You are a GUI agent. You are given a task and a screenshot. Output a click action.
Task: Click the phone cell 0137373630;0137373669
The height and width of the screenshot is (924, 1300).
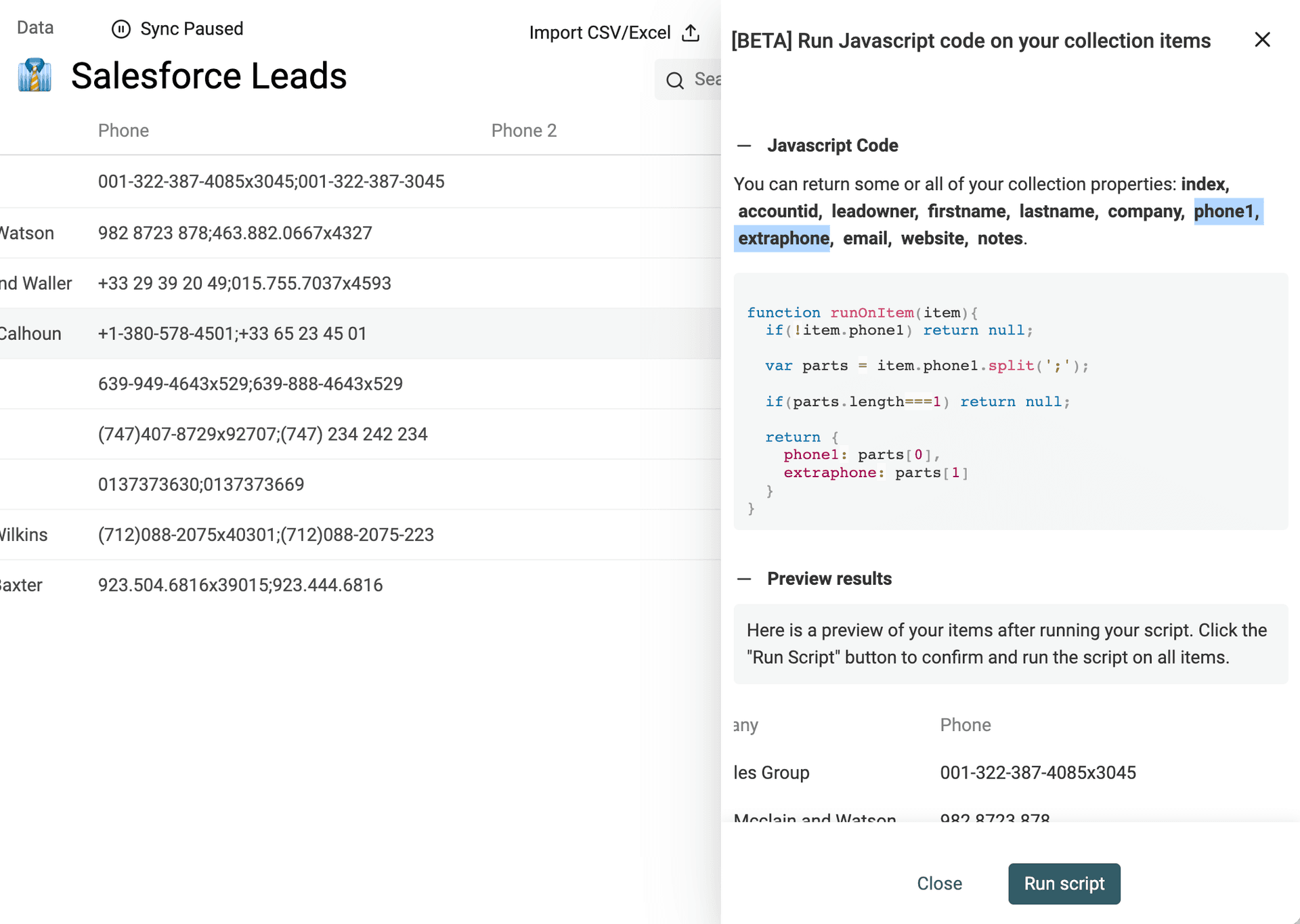201,485
